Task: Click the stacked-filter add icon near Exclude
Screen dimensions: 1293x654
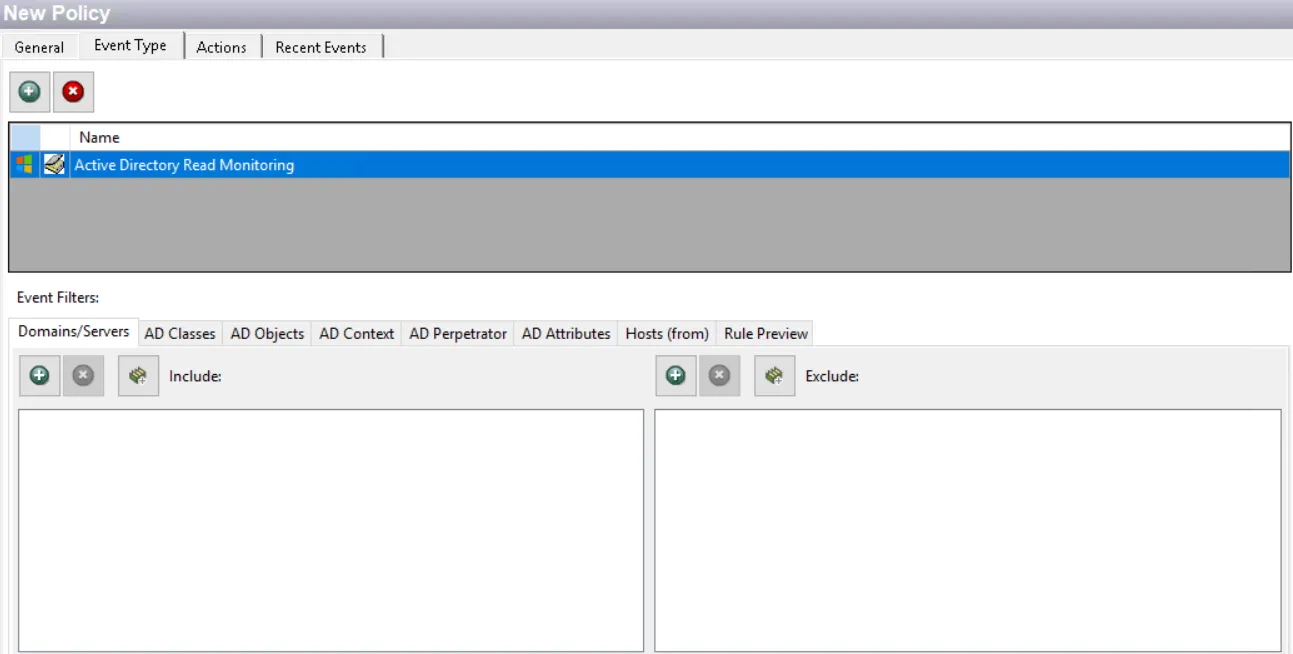Action: (774, 375)
